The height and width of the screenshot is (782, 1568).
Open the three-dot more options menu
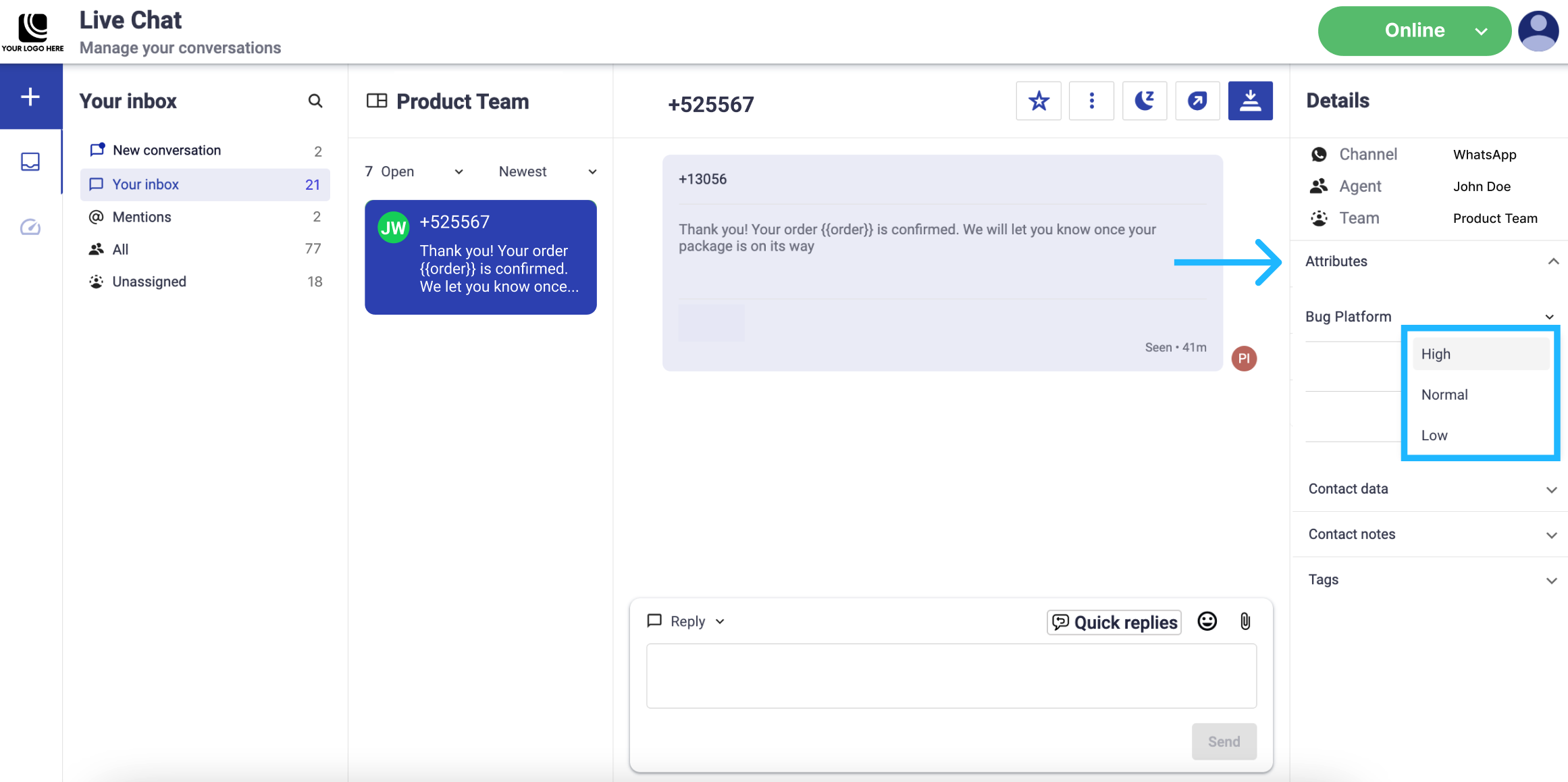coord(1091,101)
